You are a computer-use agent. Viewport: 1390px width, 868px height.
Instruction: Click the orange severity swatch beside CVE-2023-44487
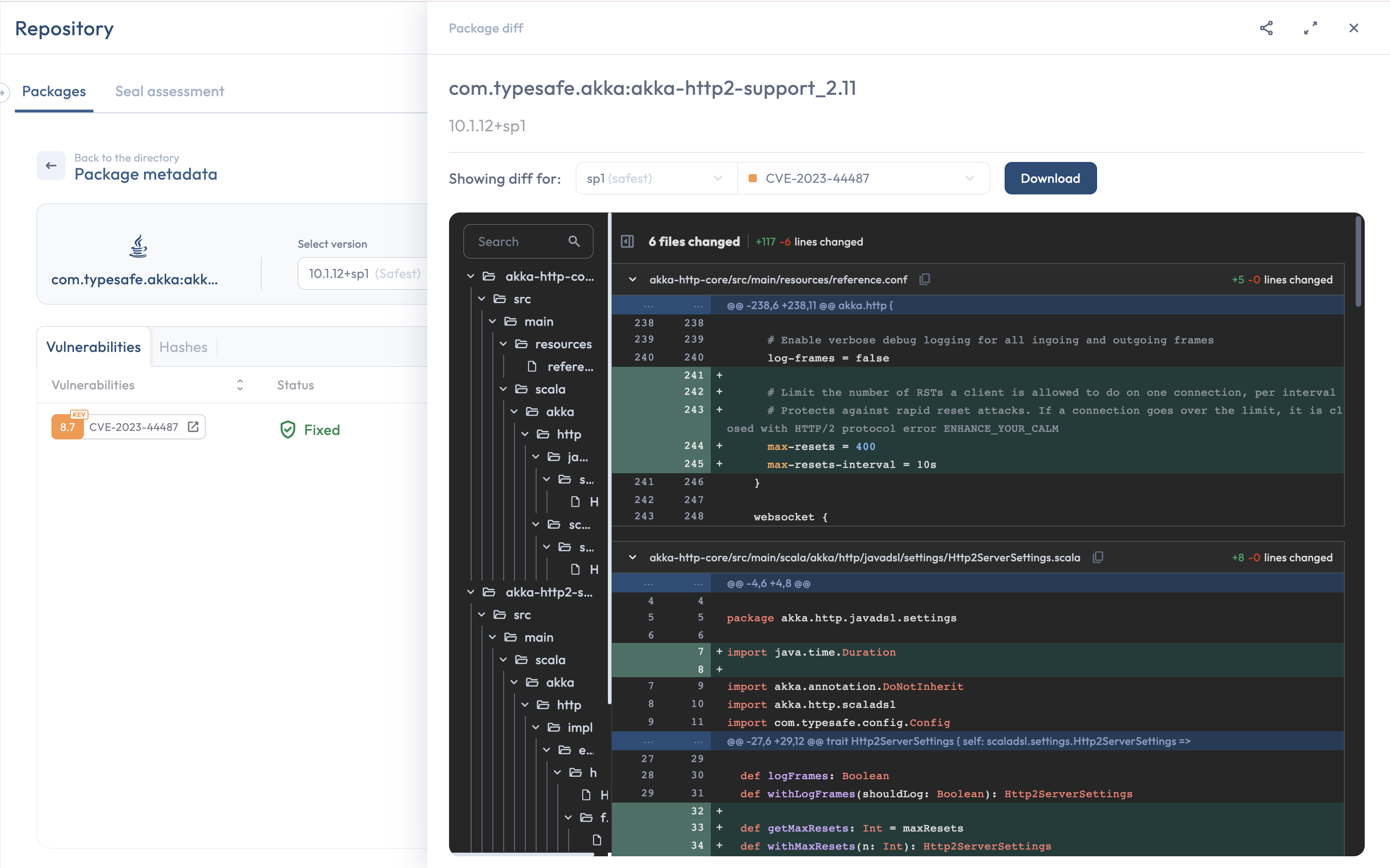pos(753,179)
